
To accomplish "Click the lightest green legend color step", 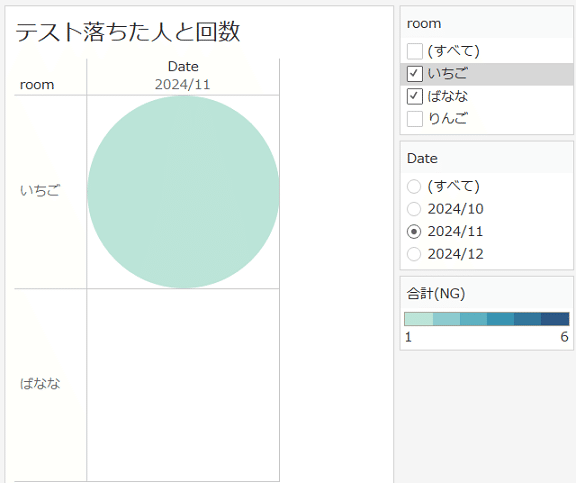I will (419, 319).
